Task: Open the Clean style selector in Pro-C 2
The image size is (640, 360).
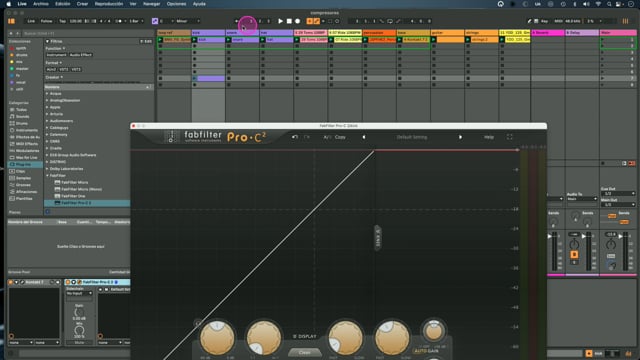Action: click(x=304, y=352)
